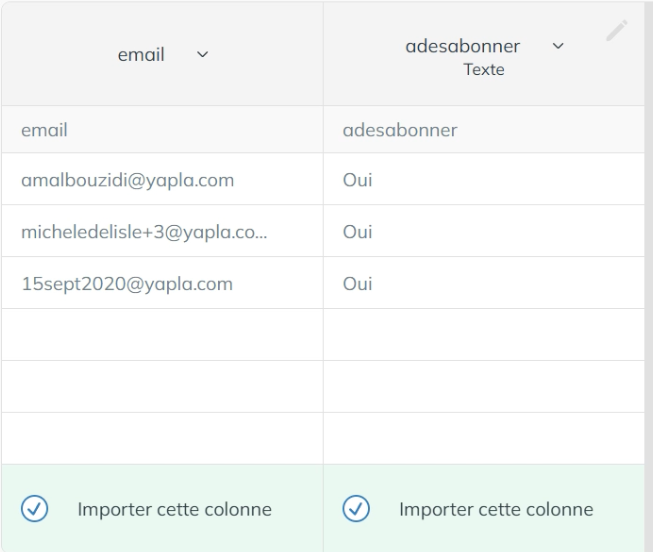The width and height of the screenshot is (653, 552).
Task: Click 'Importer cette colonne' label under email
Action: pos(174,509)
